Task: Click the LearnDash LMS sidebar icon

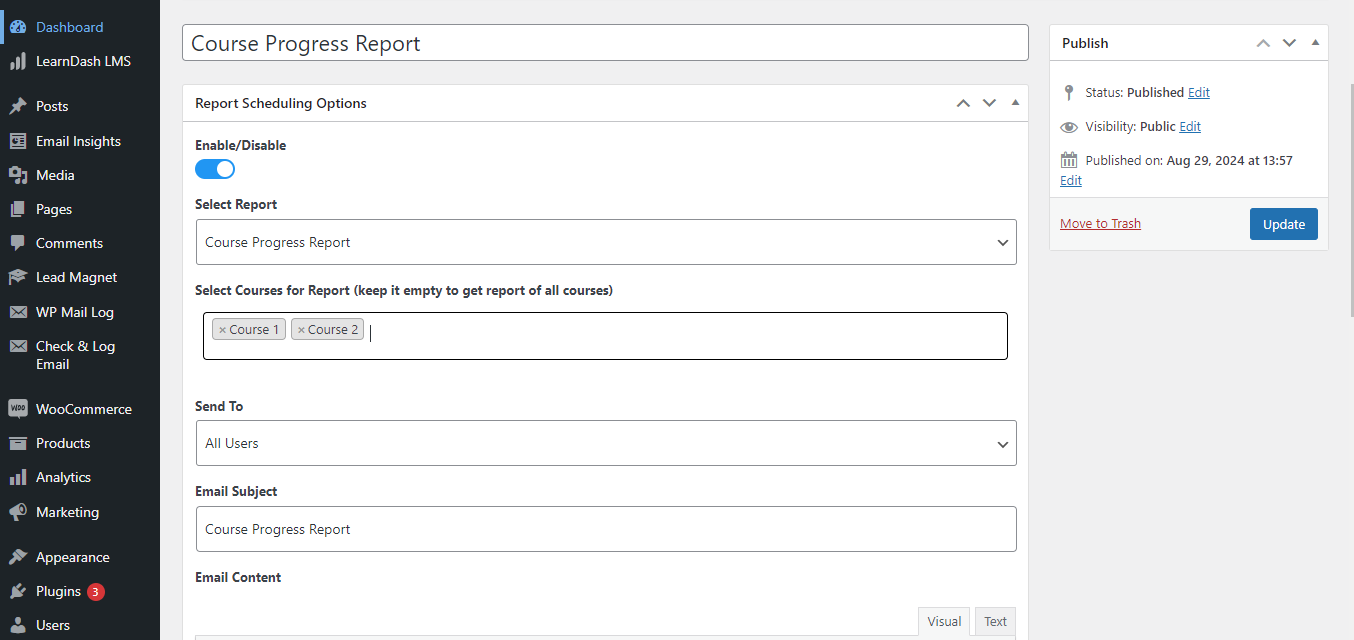Action: click(x=18, y=62)
